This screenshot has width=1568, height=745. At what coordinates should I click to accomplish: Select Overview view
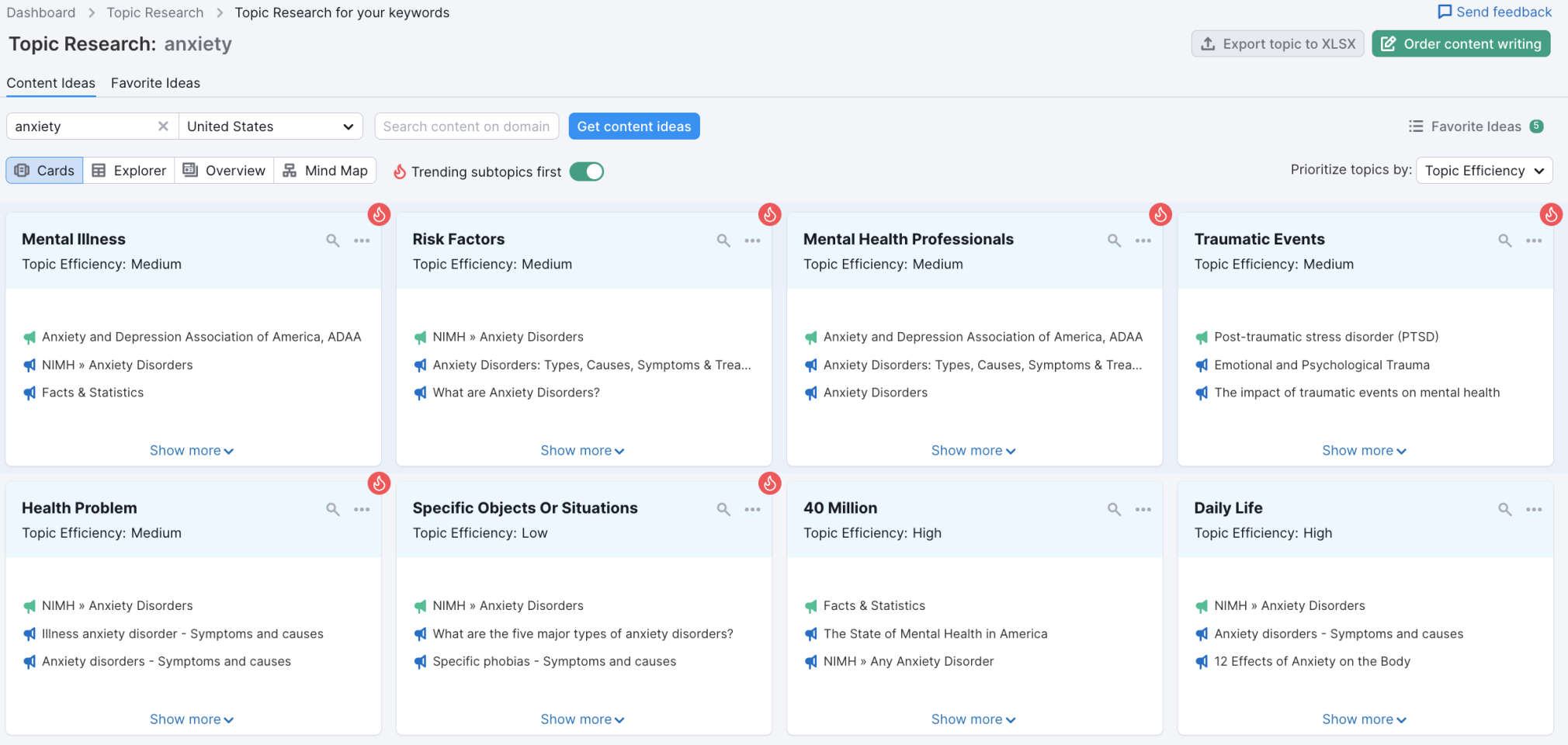[224, 171]
